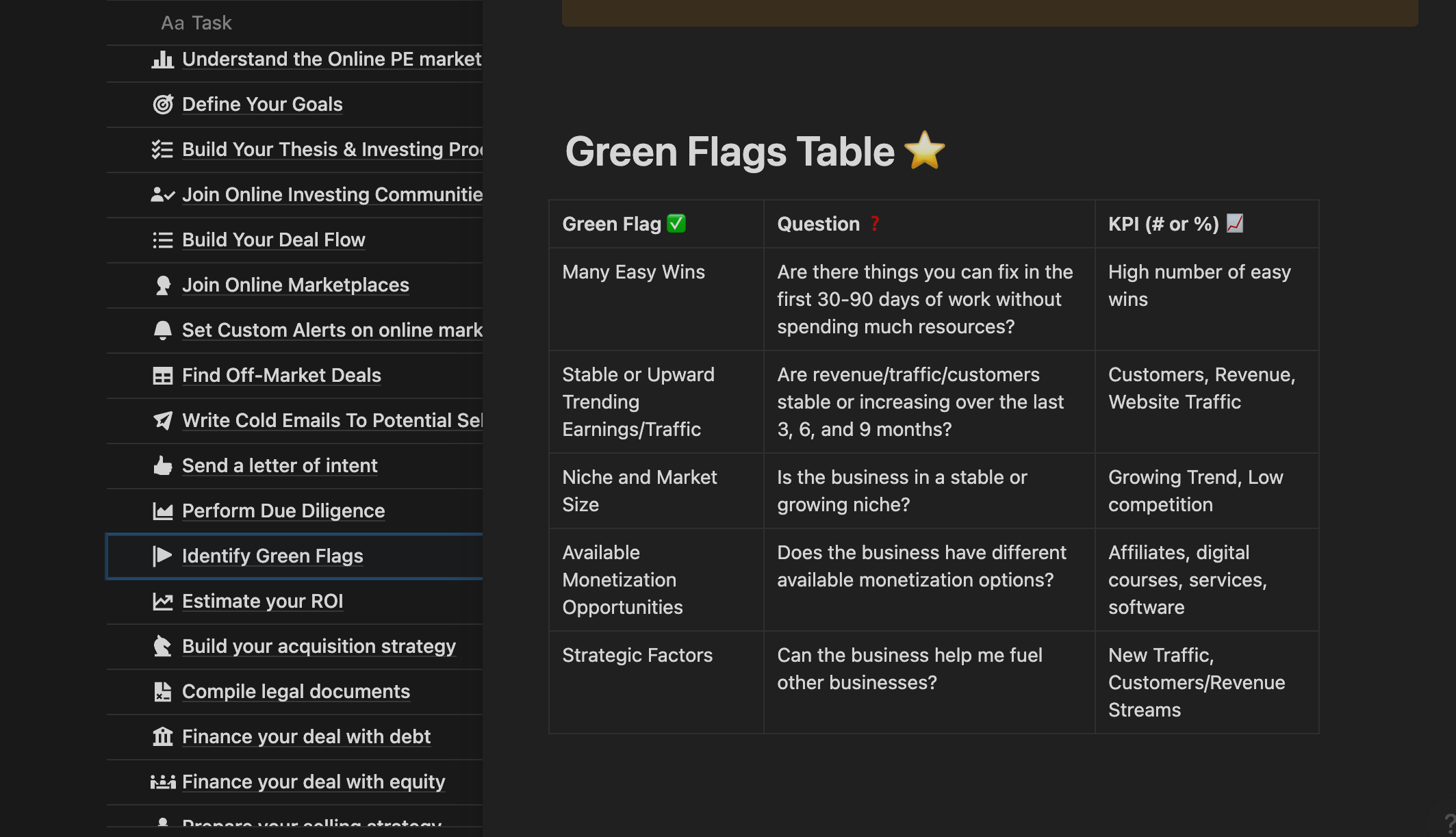This screenshot has height=837, width=1456.
Task: Click the target icon next to Define Your Goals
Action: click(162, 104)
